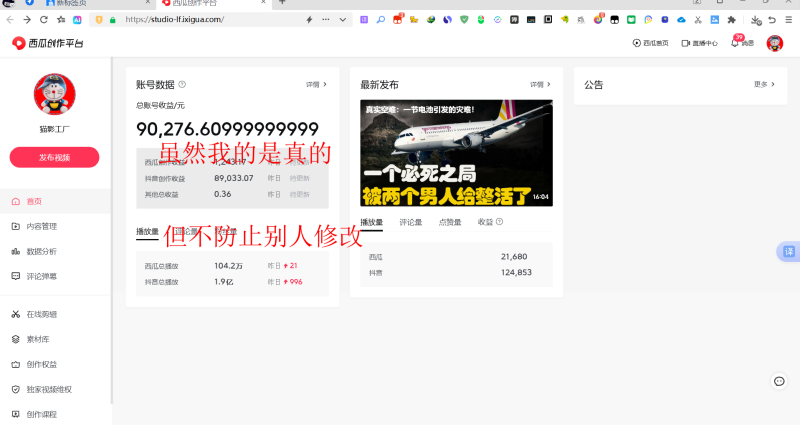Screen dimensions: 800x425
Task: Click the browser back arrow
Action: 10,19
